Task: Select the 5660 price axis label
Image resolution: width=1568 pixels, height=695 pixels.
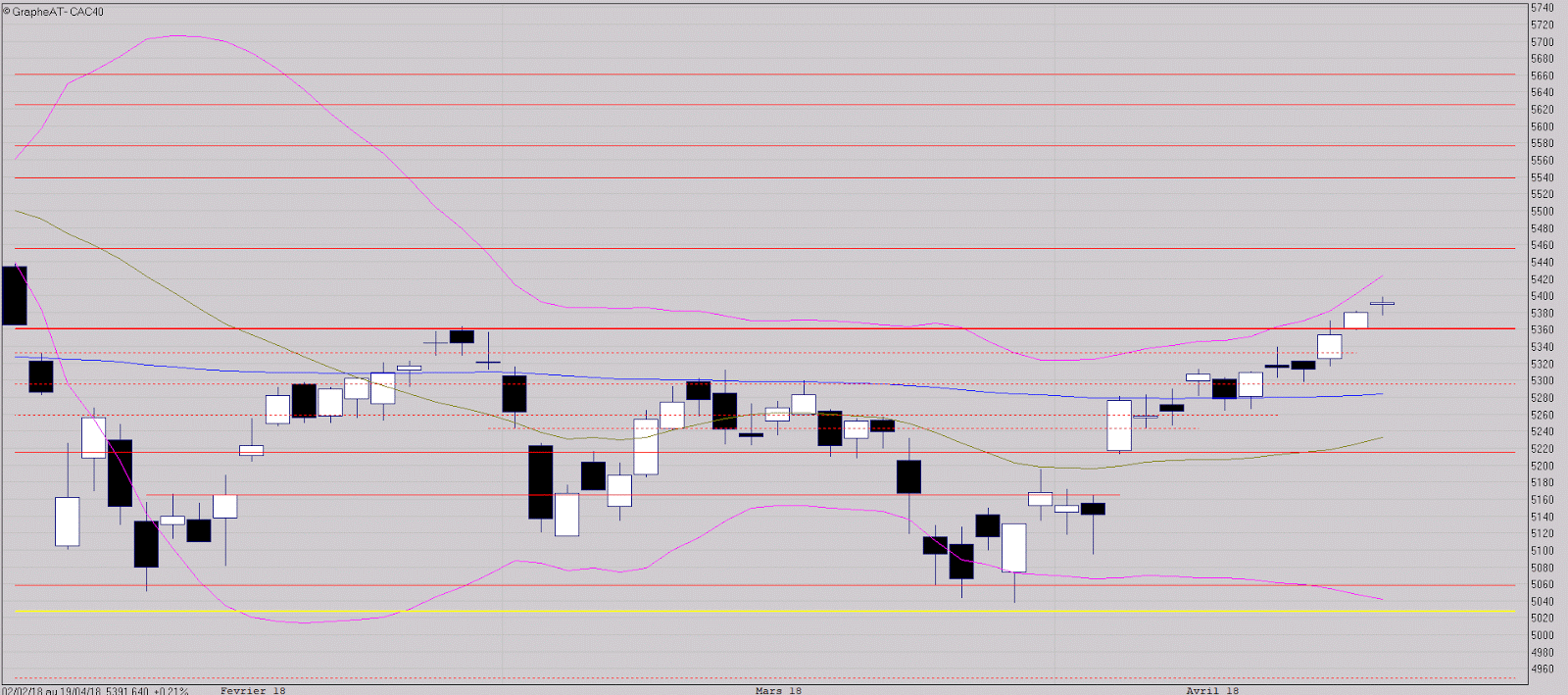Action: (x=1542, y=75)
